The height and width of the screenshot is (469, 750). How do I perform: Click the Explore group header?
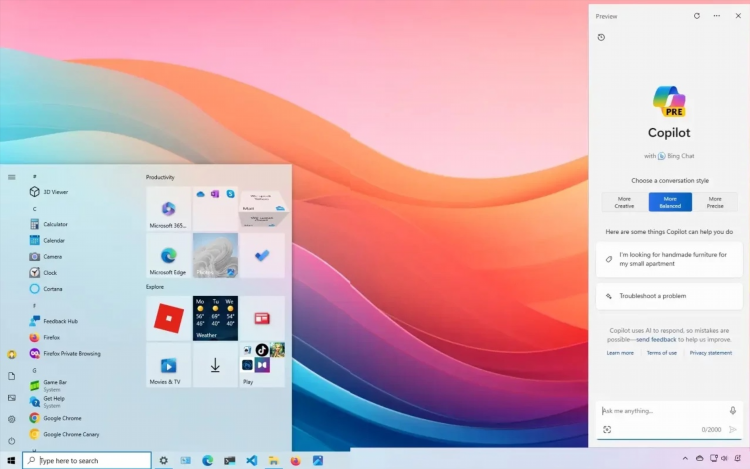coord(154,287)
